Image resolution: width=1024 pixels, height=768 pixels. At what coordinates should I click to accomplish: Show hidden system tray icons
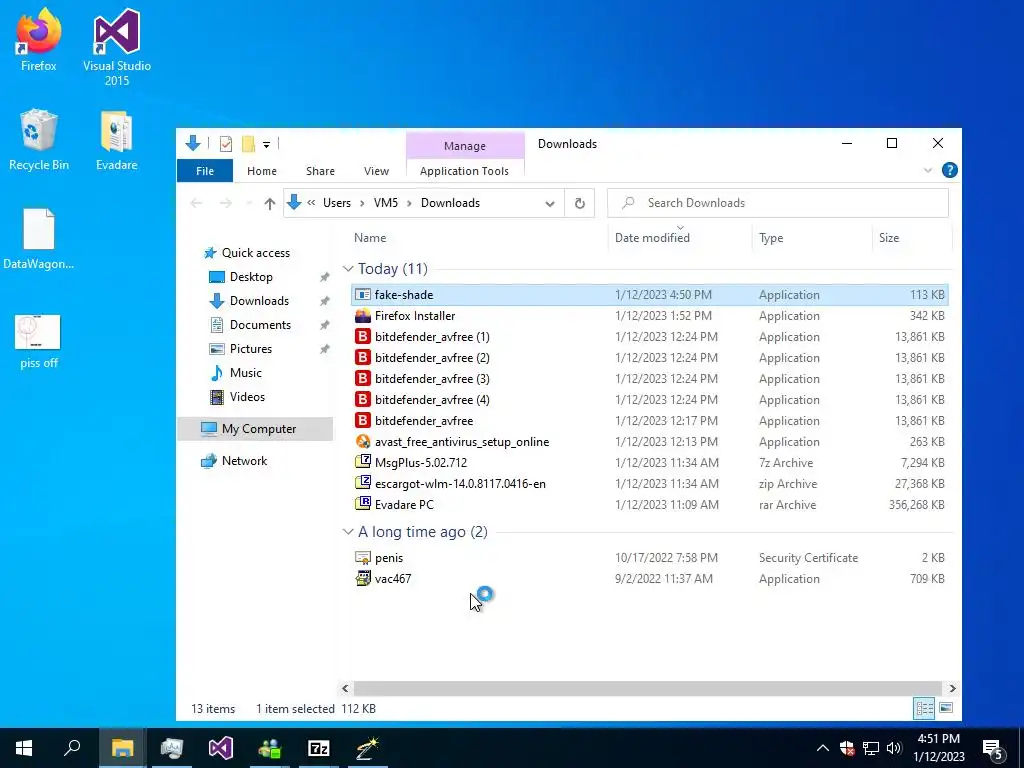(x=823, y=748)
